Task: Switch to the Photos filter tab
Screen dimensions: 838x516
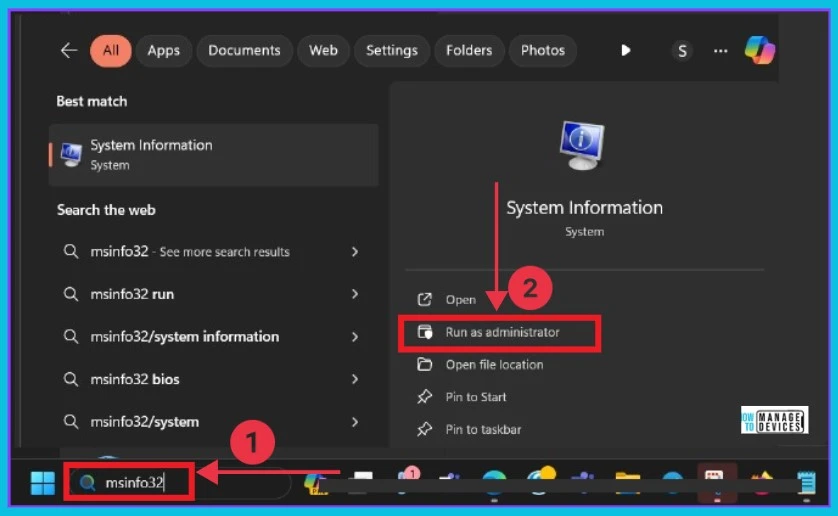Action: coord(542,51)
